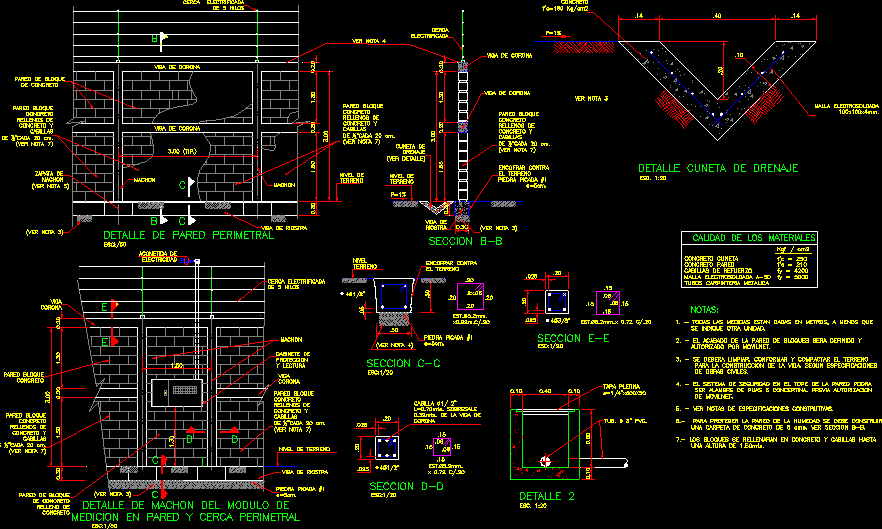
Task: Select the 'TAPA PLETINA' label in Detalle 2
Action: click(x=621, y=387)
